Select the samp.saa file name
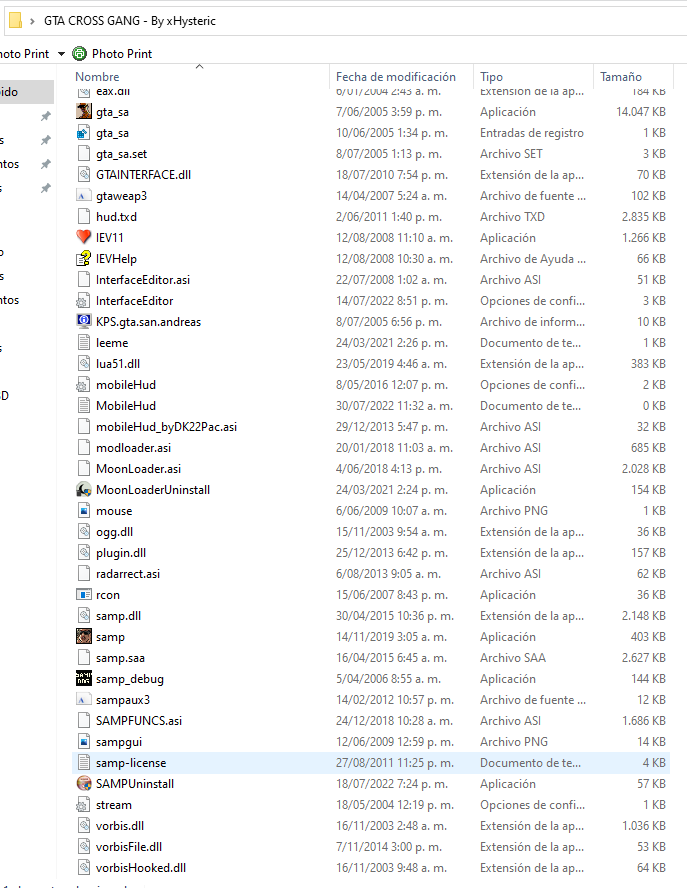This screenshot has height=888, width=687. click(x=120, y=658)
